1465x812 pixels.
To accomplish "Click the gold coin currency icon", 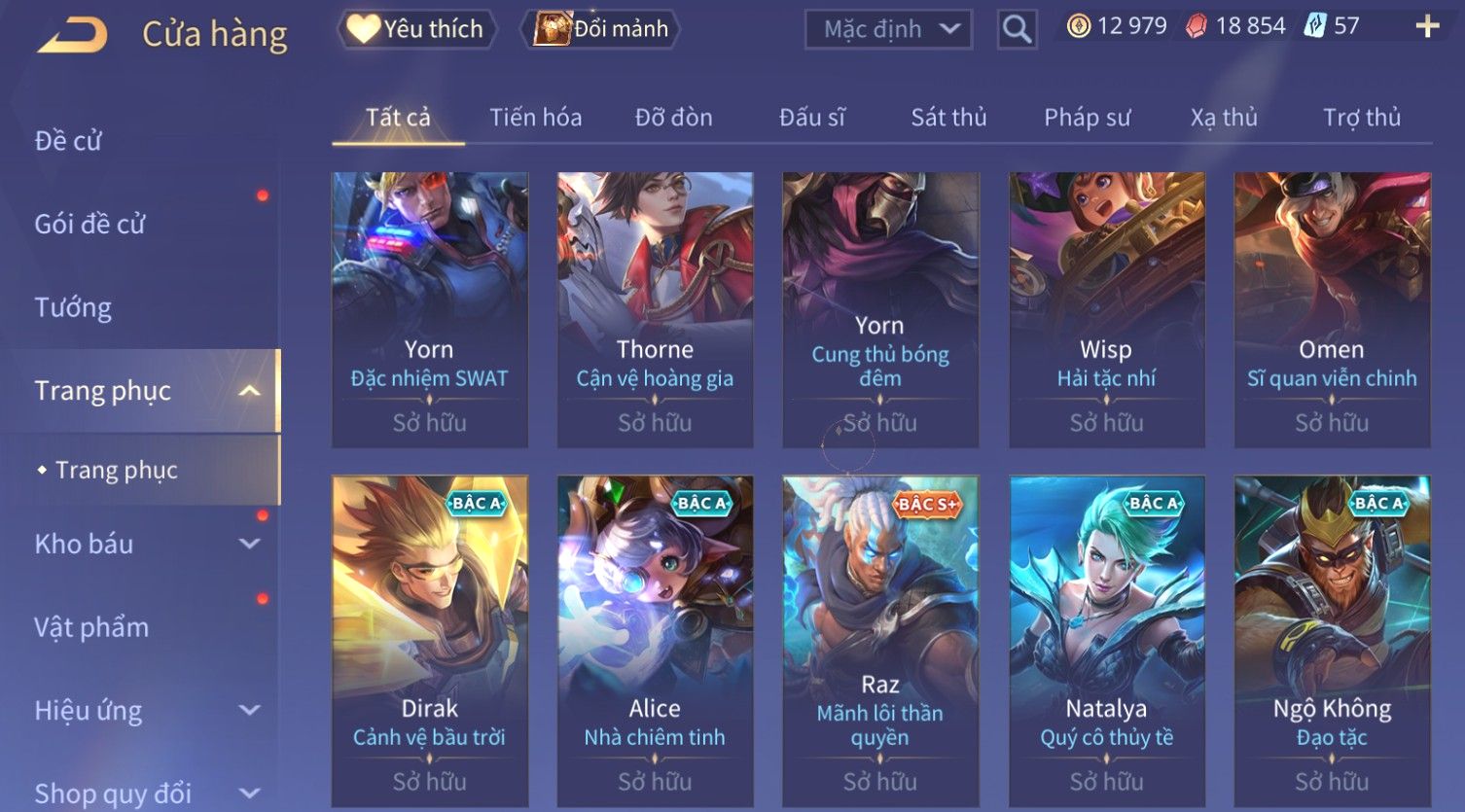I will tap(1079, 26).
